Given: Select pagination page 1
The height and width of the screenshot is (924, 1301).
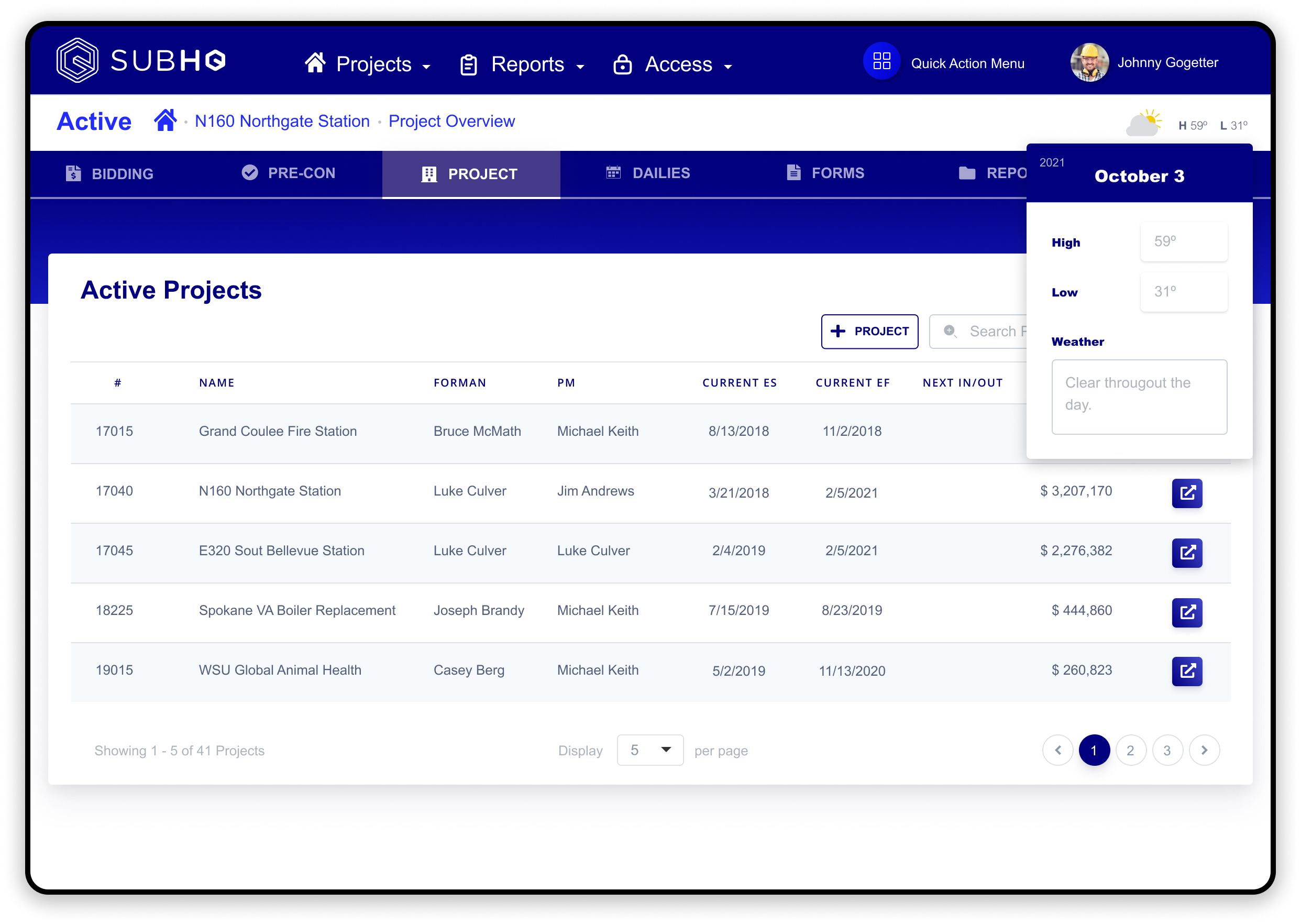Looking at the screenshot, I should click(1094, 751).
